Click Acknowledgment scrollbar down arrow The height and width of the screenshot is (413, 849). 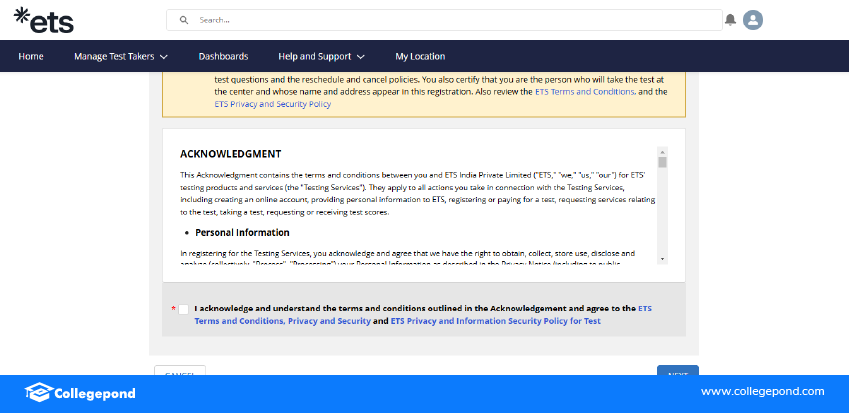point(662,260)
